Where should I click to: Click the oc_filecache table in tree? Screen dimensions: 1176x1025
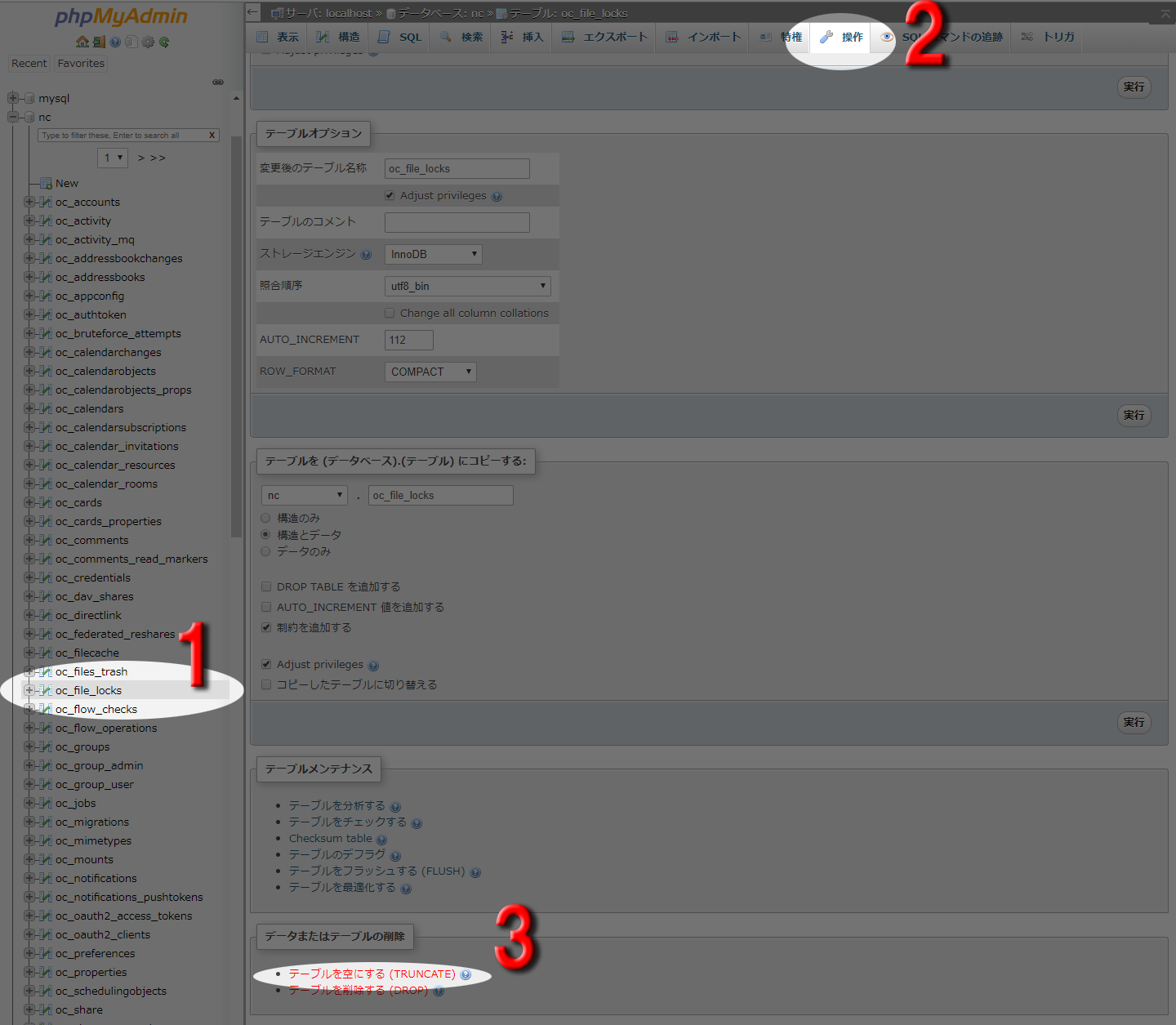87,653
